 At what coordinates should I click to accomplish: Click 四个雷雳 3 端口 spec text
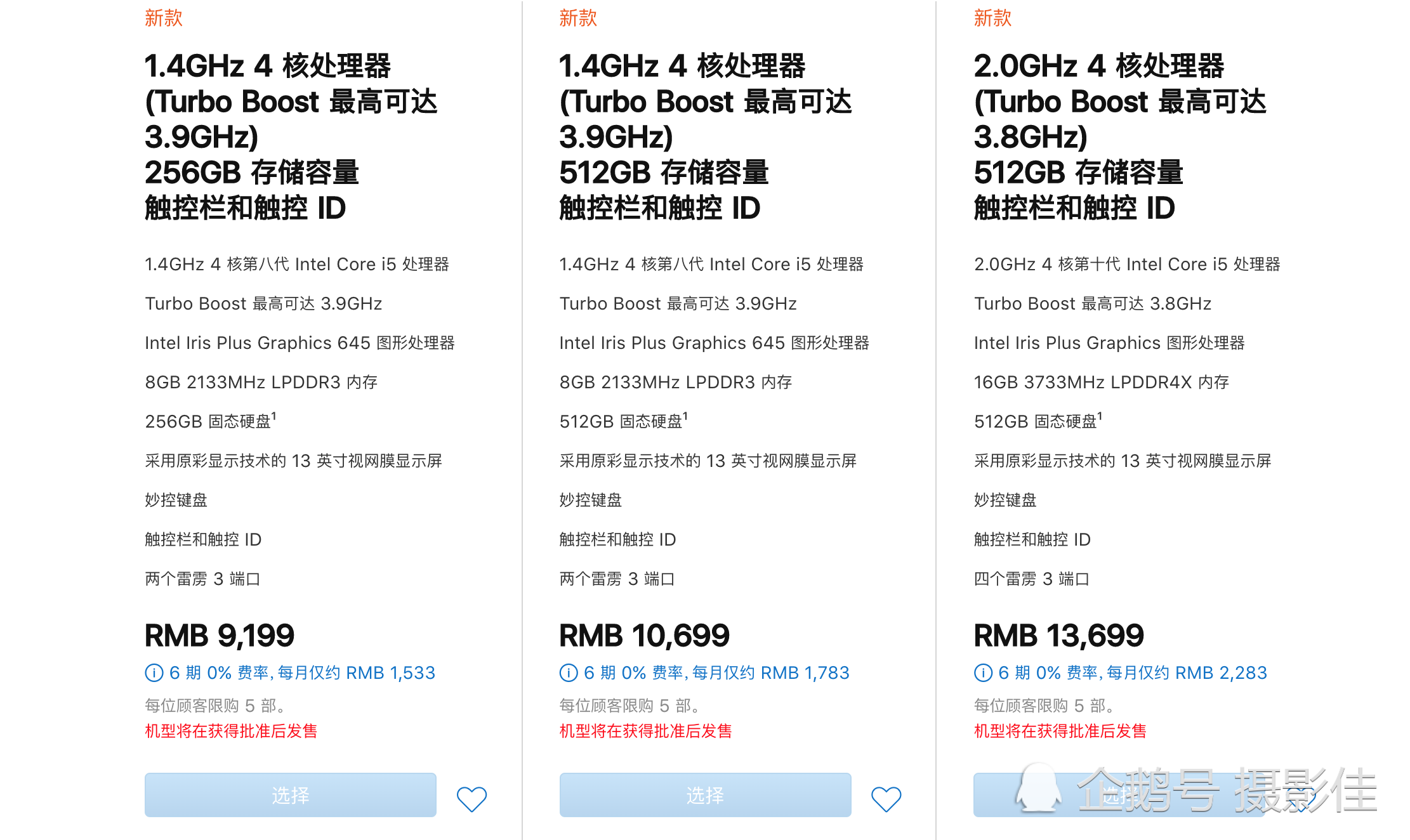1031,579
